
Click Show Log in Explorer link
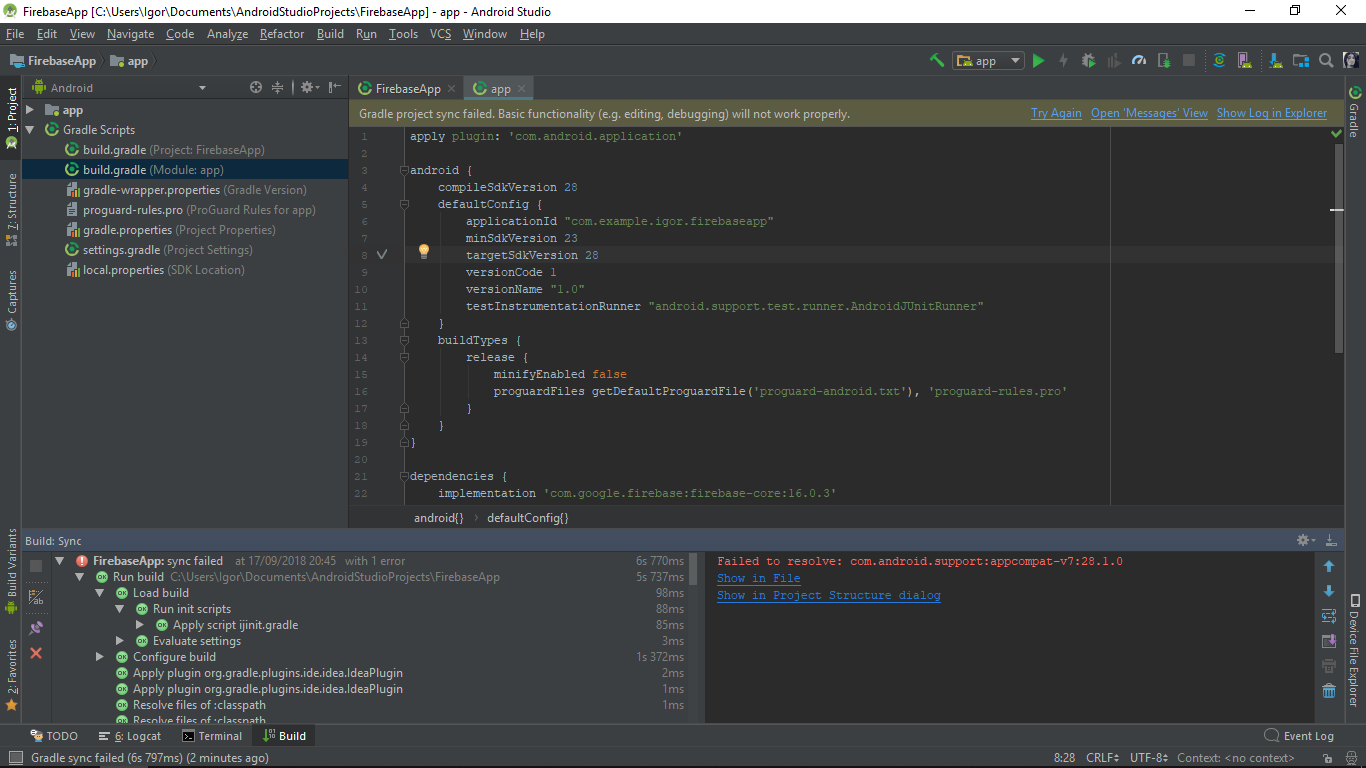(x=1272, y=113)
